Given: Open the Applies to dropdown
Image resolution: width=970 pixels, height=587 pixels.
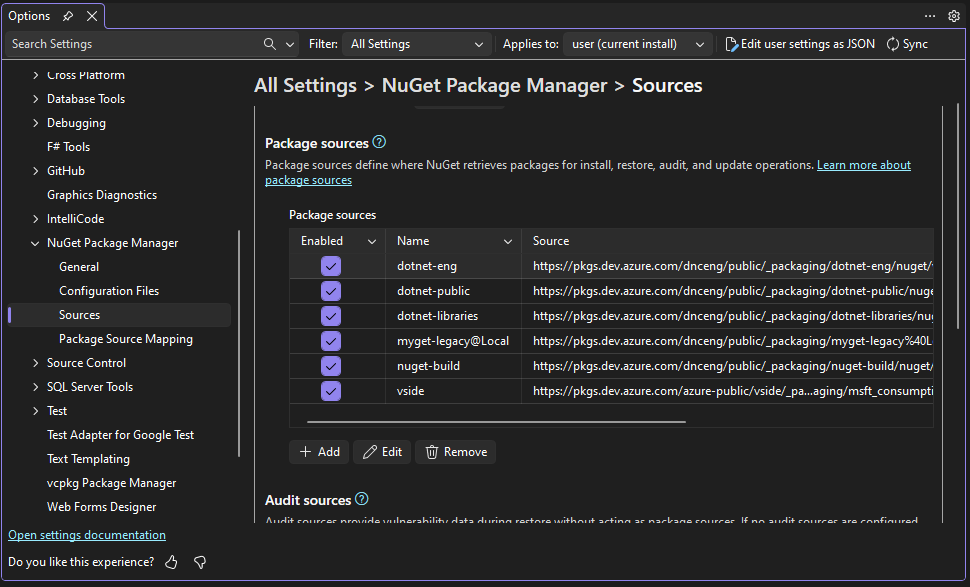Looking at the screenshot, I should click(x=637, y=43).
